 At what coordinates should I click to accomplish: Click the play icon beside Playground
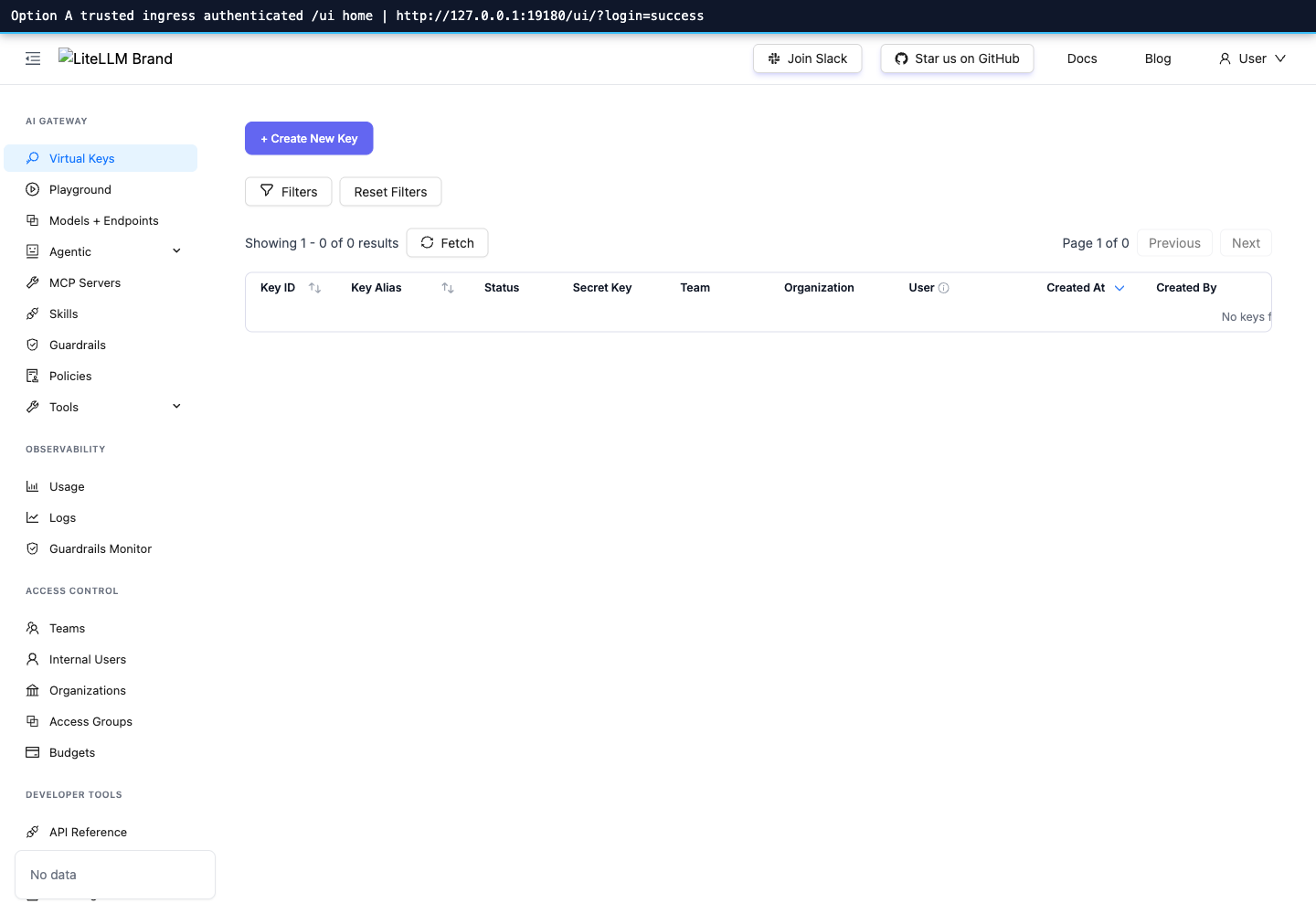33,189
